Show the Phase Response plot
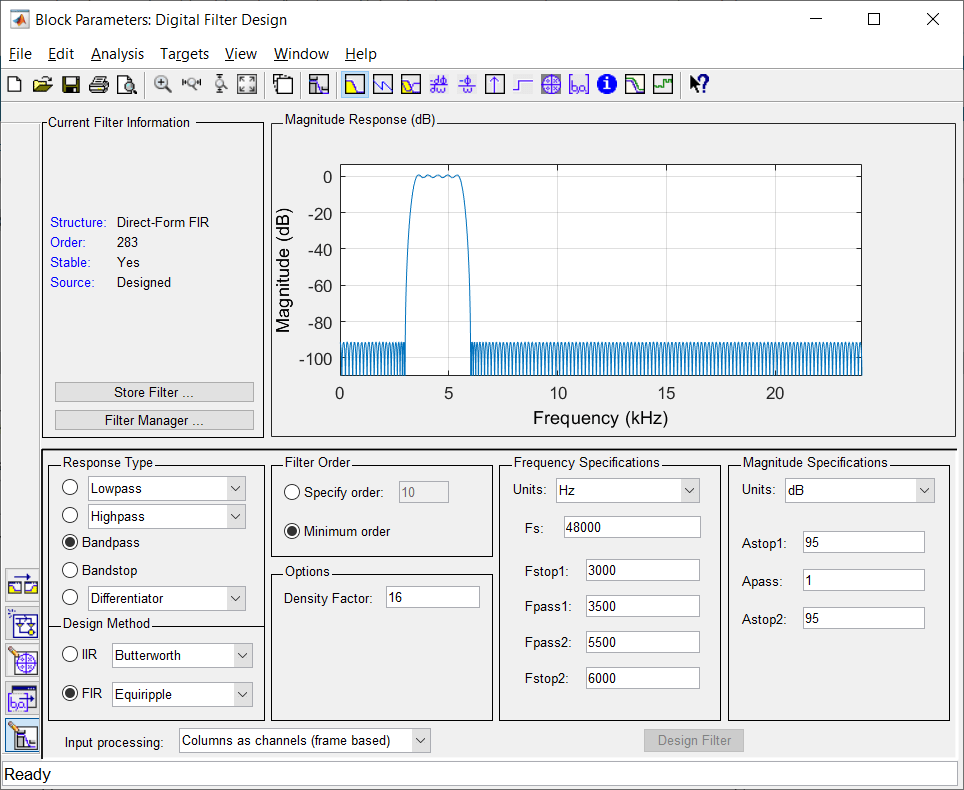This screenshot has width=964, height=790. pyautogui.click(x=382, y=85)
